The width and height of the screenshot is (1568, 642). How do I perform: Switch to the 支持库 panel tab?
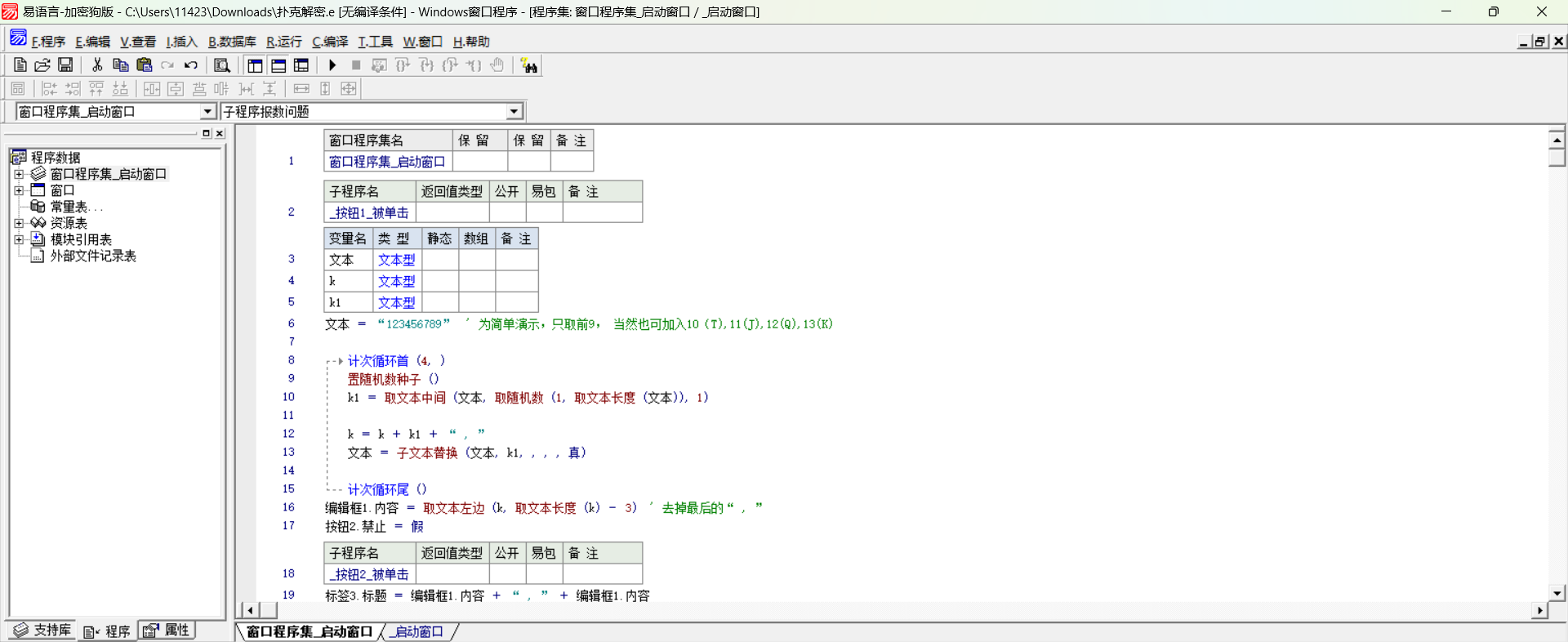click(42, 630)
